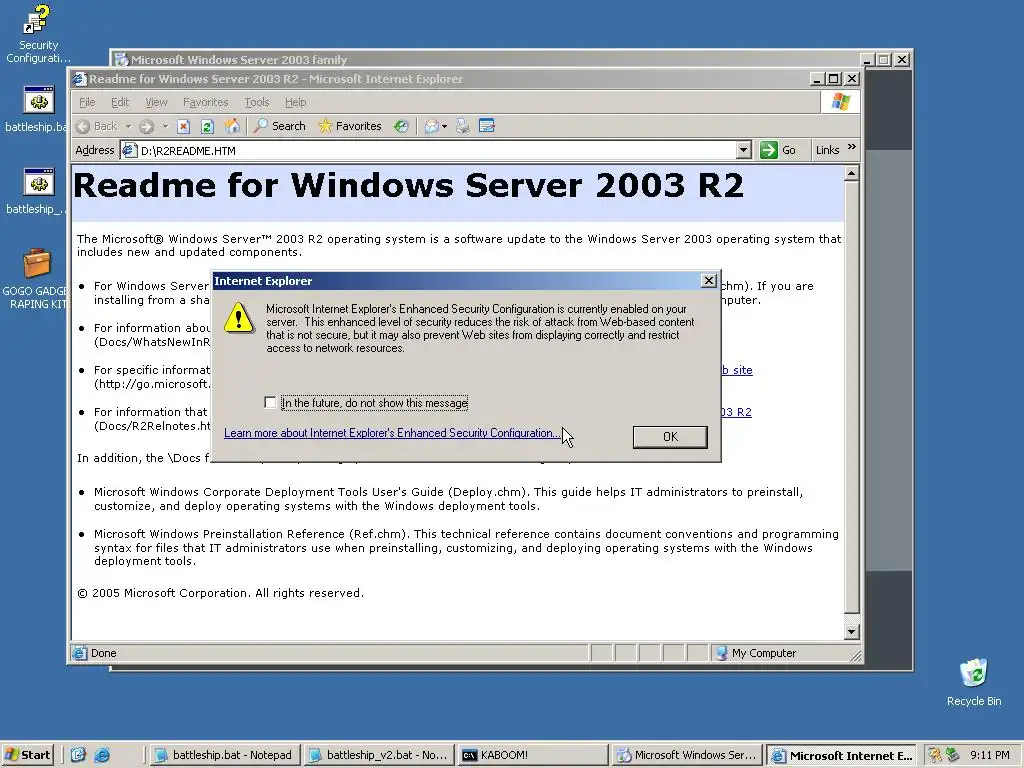Screen dimensions: 1024x768
Task: Open the History icon in toolbar
Action: (x=401, y=126)
